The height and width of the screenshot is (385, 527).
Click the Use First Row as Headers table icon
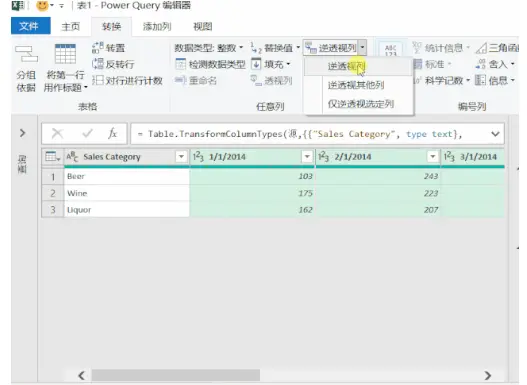click(x=65, y=54)
